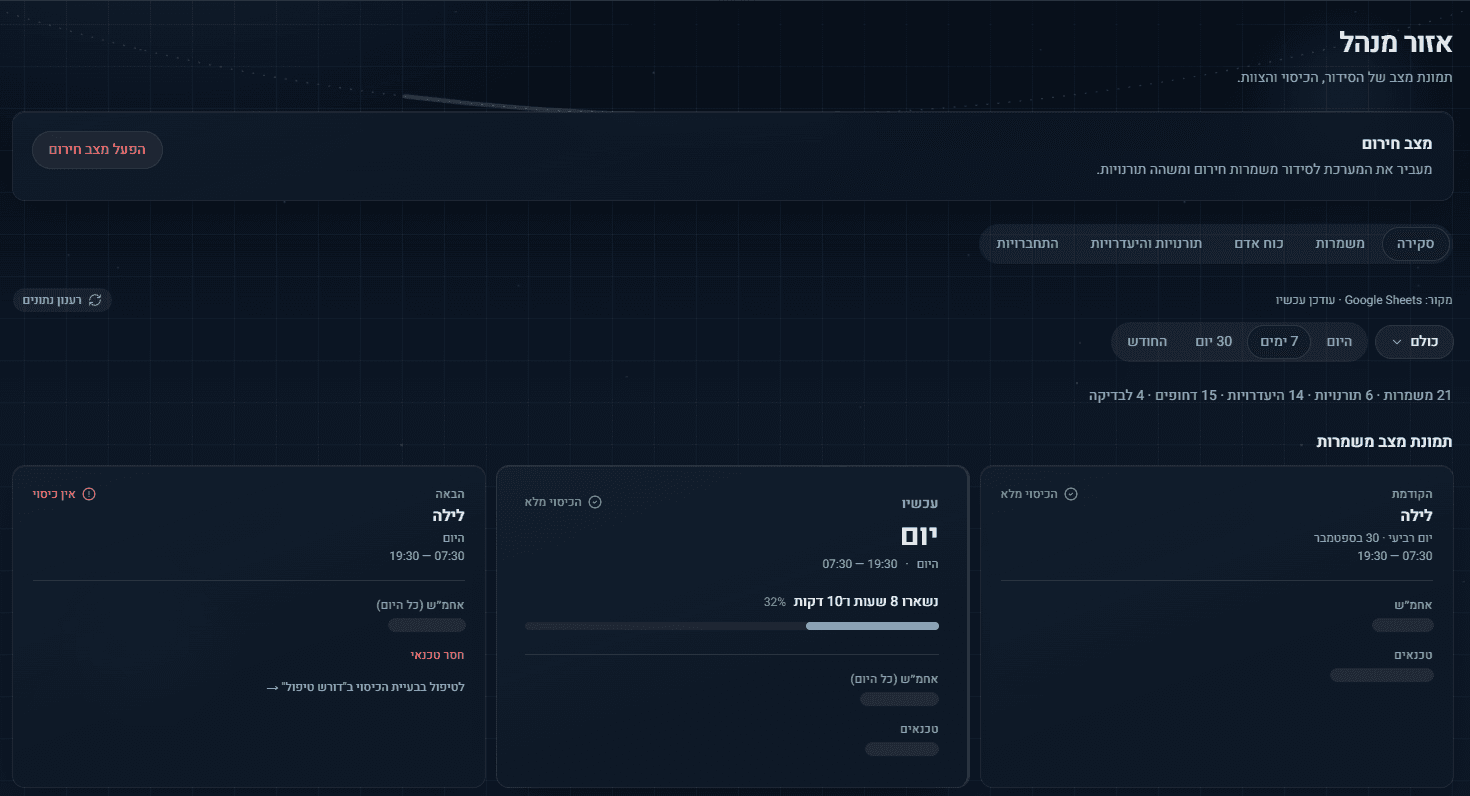Click the חסר טכנאי warning text
The height and width of the screenshot is (796, 1470).
point(438,655)
